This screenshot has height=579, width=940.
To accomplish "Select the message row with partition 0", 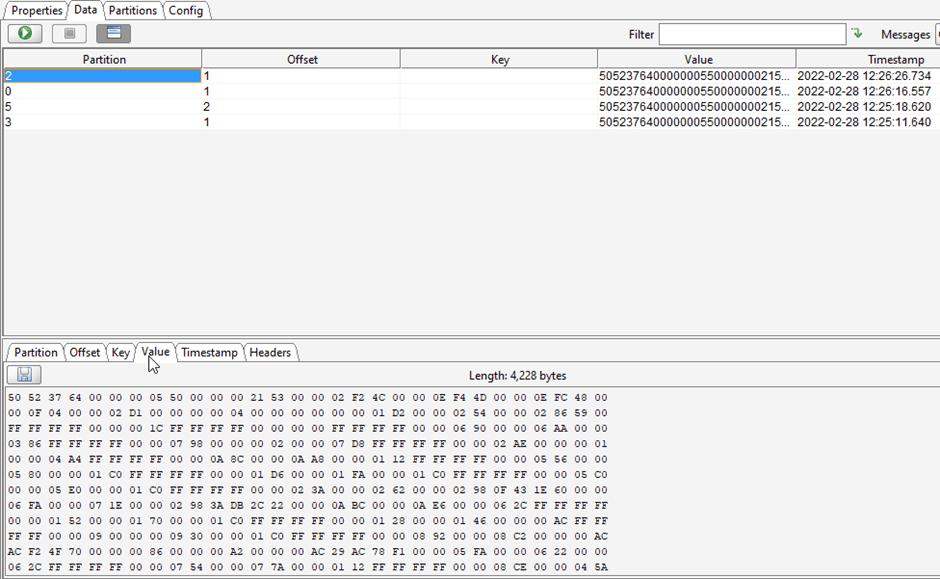I will coord(300,91).
